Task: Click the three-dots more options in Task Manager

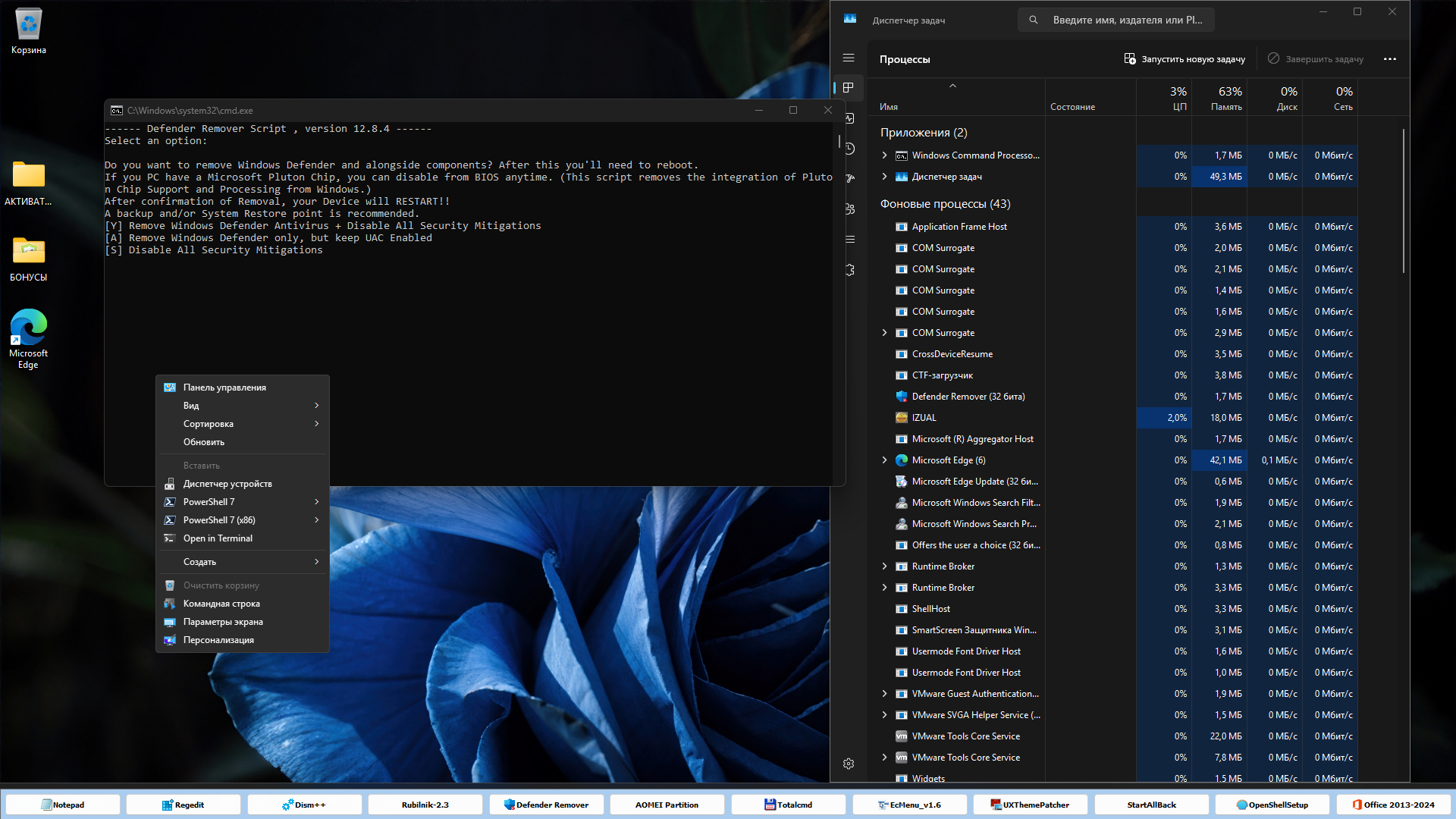Action: 1389,59
